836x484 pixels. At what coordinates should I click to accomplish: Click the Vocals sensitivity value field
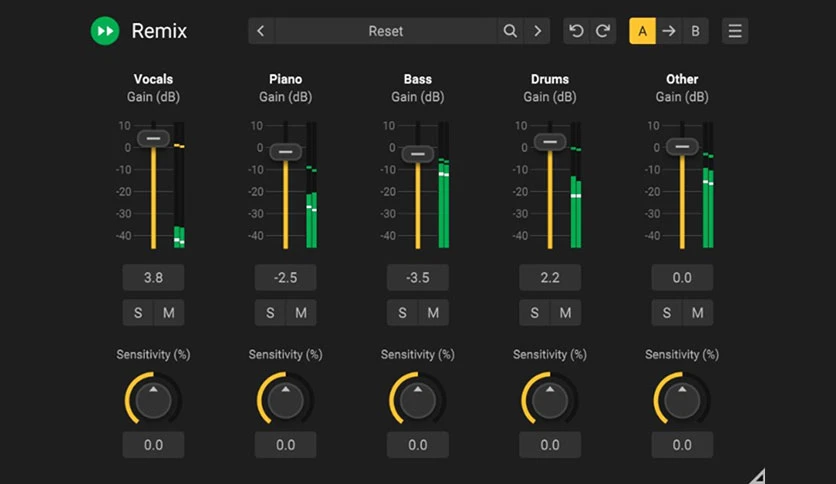(x=154, y=445)
